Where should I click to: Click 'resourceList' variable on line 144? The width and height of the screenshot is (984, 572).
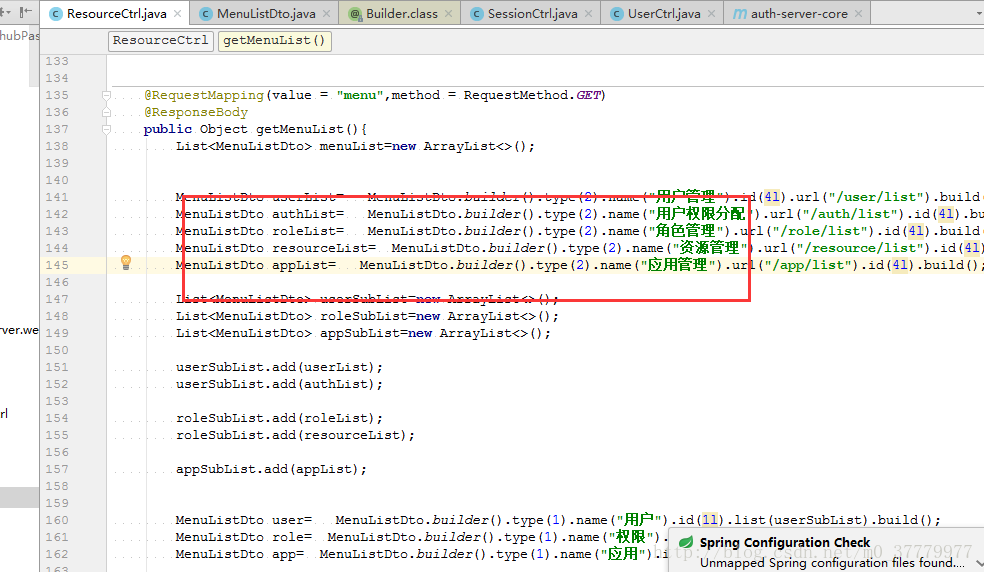click(x=320, y=247)
